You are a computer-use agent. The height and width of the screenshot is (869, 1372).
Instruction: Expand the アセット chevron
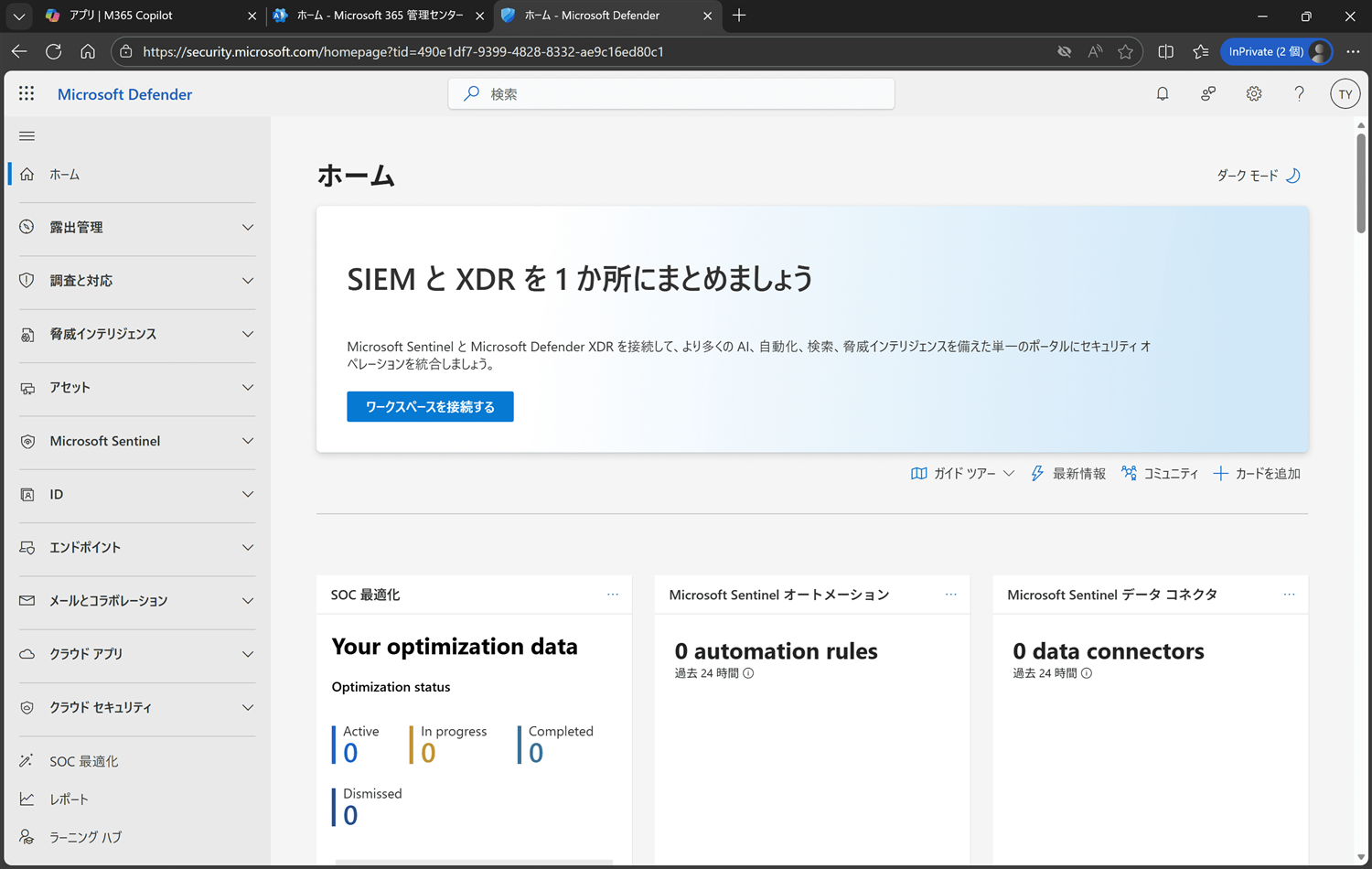pos(248,387)
